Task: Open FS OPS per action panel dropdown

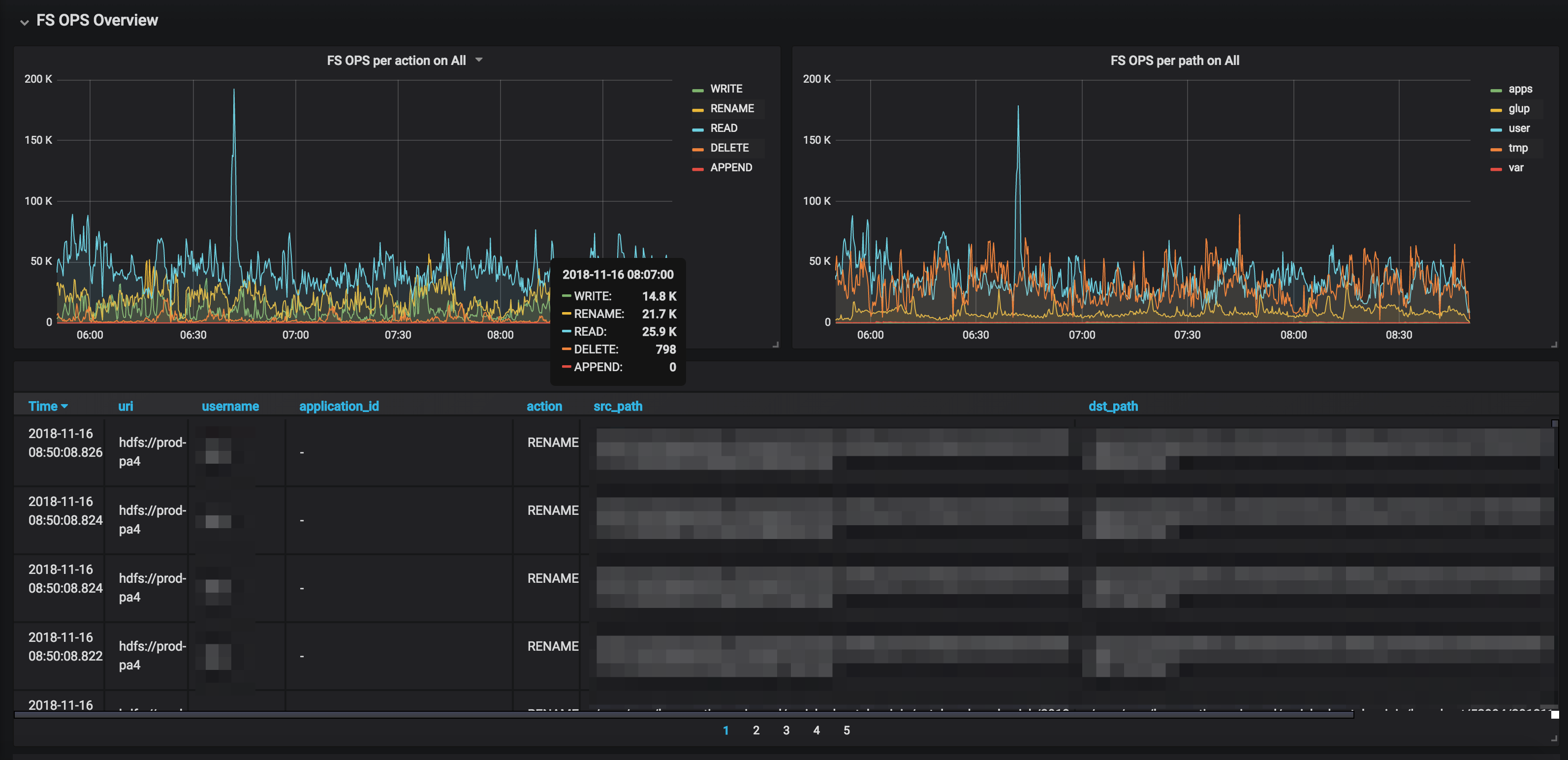Action: 479,60
